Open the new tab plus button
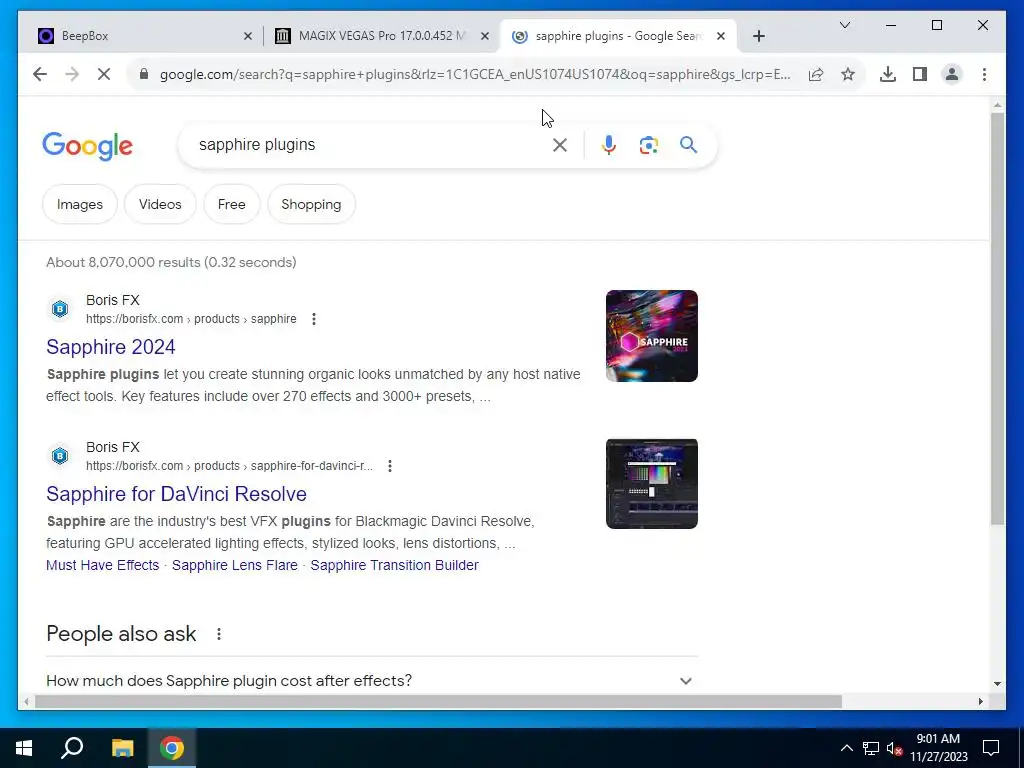Image resolution: width=1024 pixels, height=768 pixels. pyautogui.click(x=758, y=36)
